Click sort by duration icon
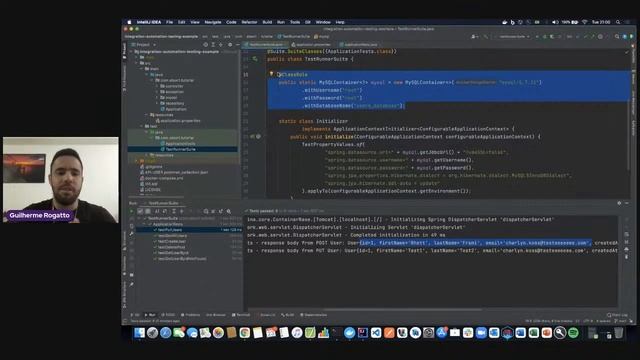This screenshot has width=640, height=360. [165, 211]
